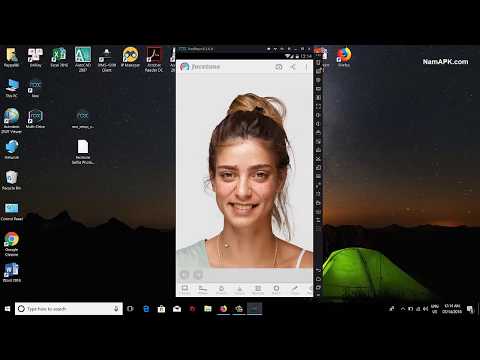Screen dimensions: 480x360
Task: Open the Network desktop icon
Action: pyautogui.click(x=12, y=149)
